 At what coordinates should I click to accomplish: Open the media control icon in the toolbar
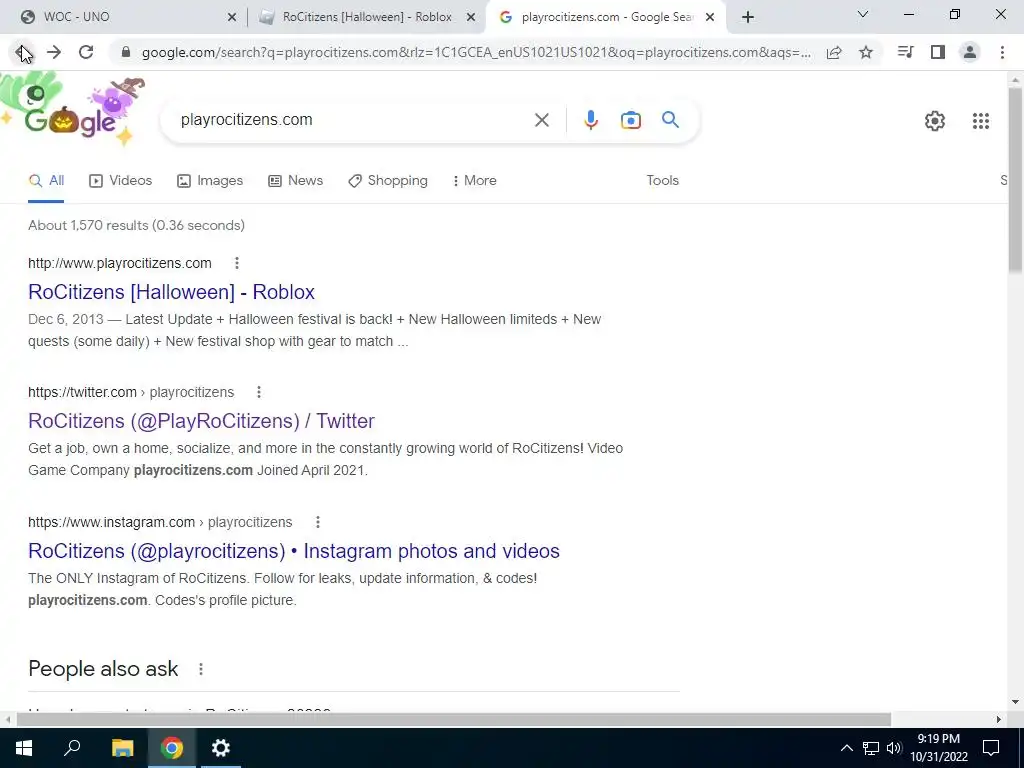pyautogui.click(x=905, y=52)
